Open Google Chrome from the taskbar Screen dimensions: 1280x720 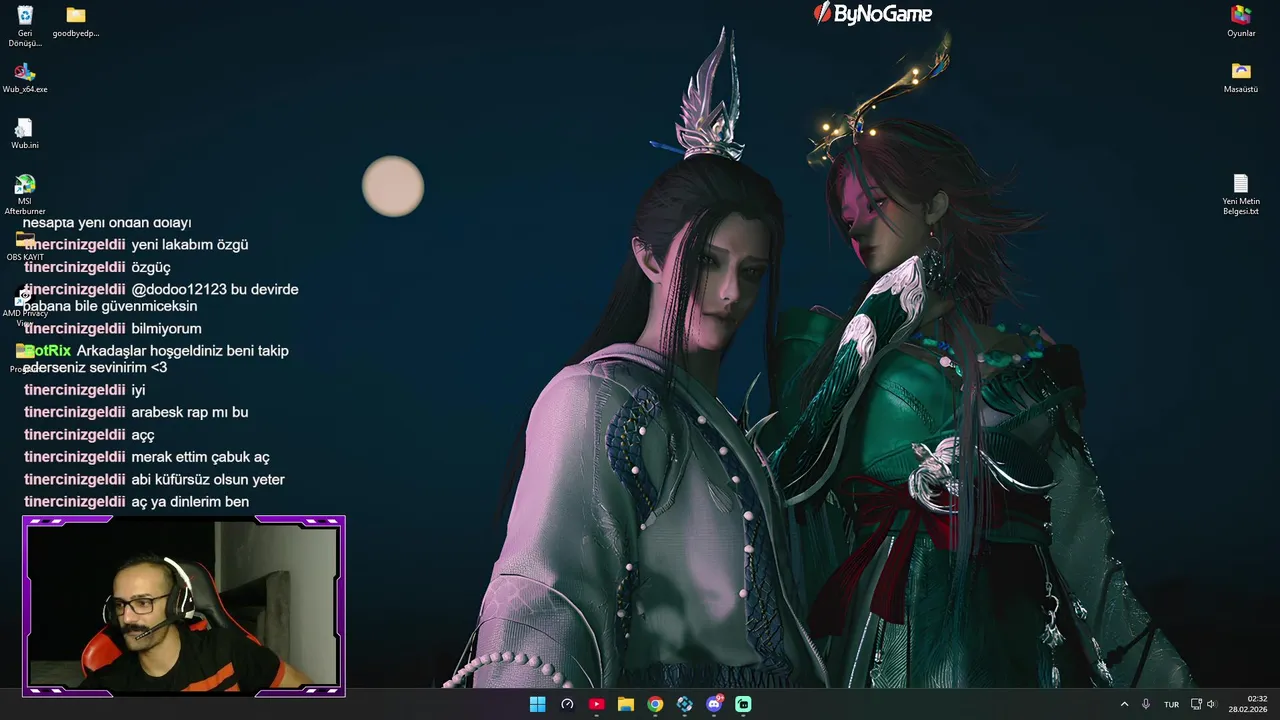[x=655, y=704]
